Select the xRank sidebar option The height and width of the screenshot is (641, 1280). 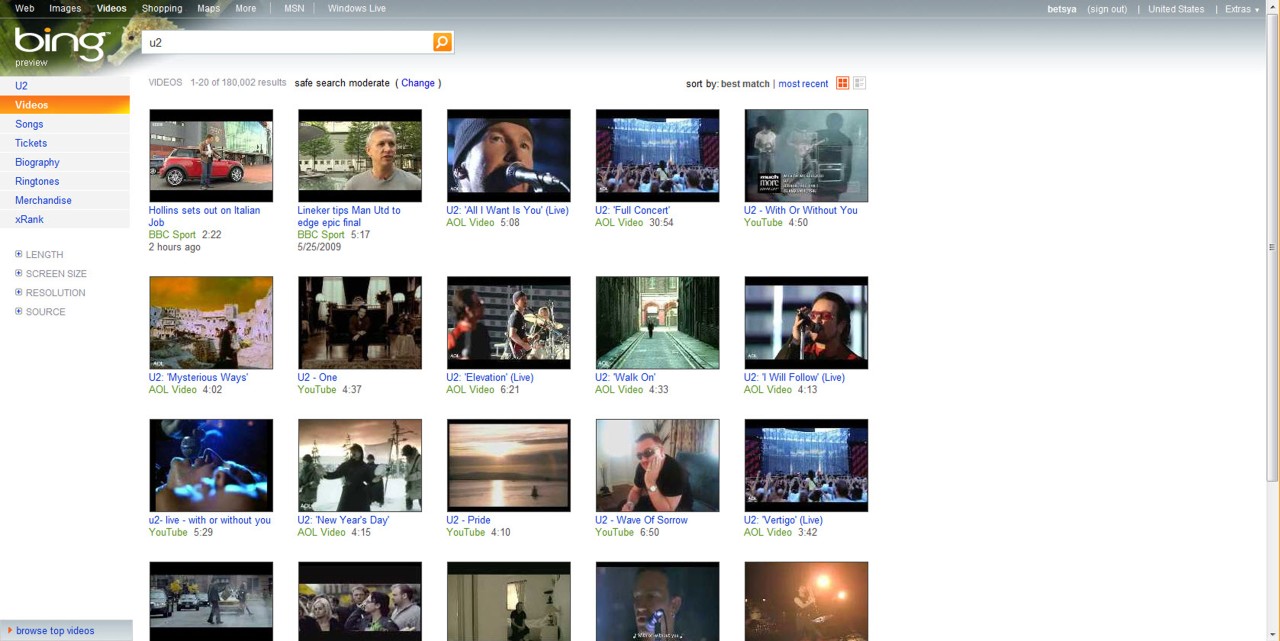coord(29,219)
